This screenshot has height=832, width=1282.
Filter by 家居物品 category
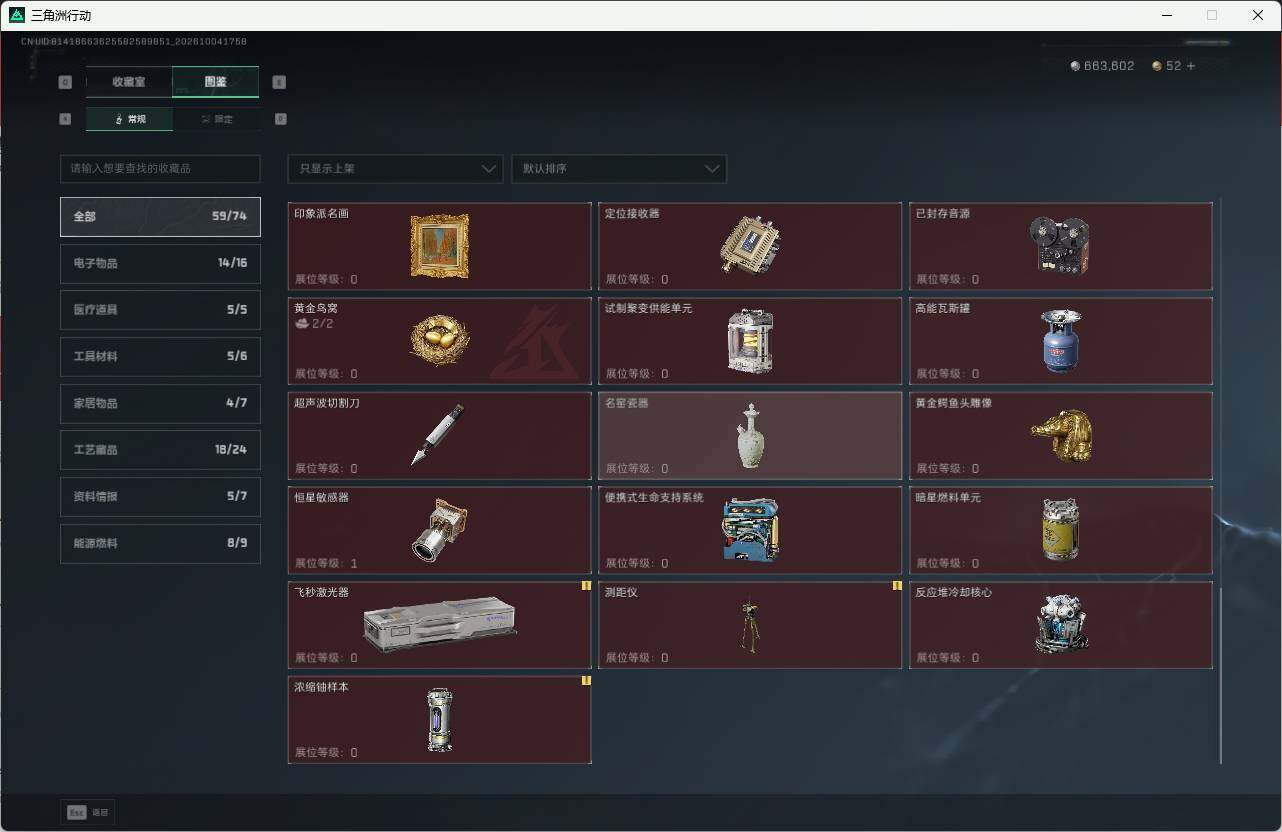[x=160, y=403]
